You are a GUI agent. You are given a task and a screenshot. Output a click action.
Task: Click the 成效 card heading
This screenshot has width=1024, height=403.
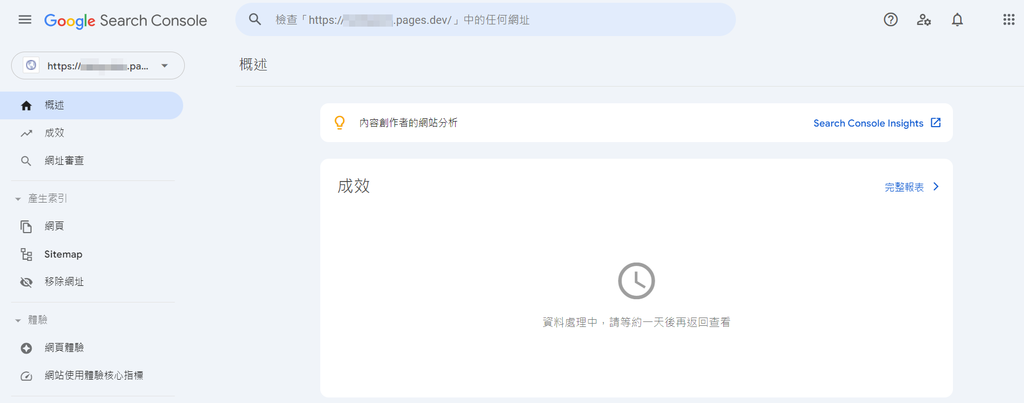354,186
